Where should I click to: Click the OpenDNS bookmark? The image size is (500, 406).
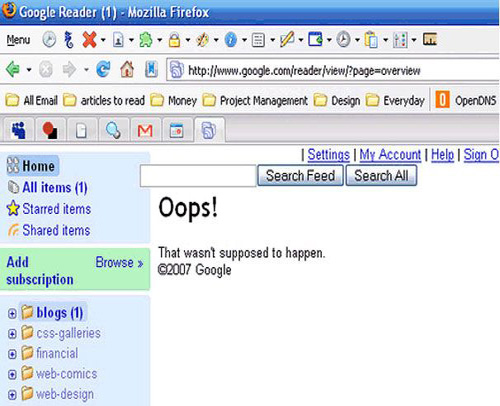466,100
